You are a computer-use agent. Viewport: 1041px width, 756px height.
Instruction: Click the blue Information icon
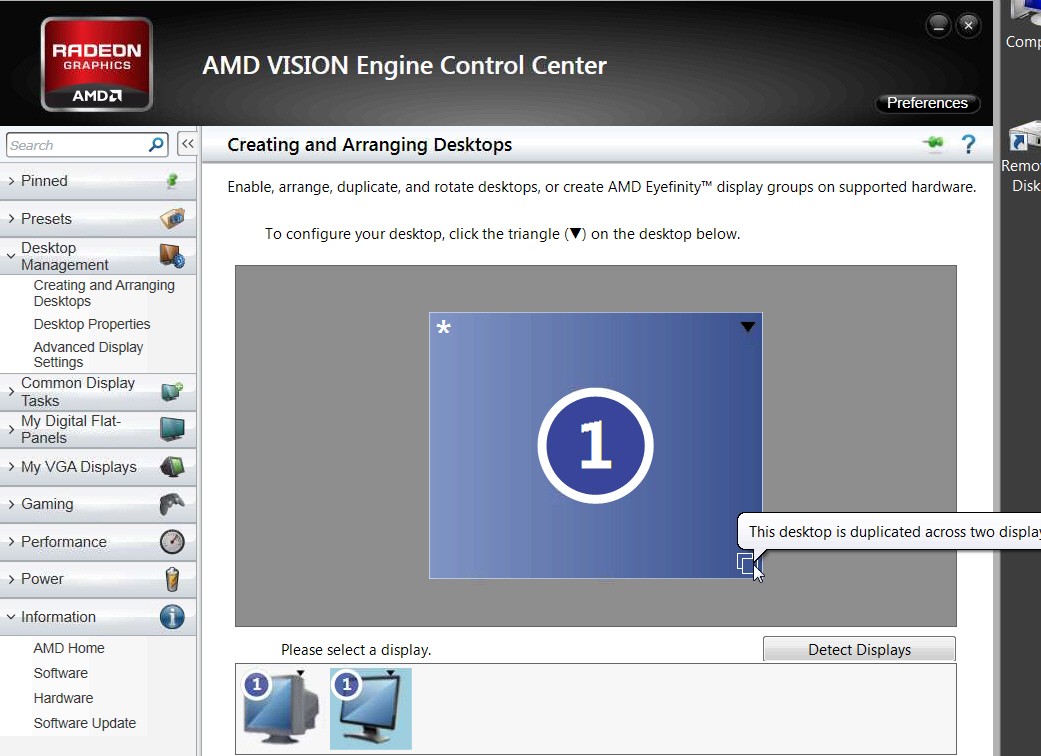point(172,617)
